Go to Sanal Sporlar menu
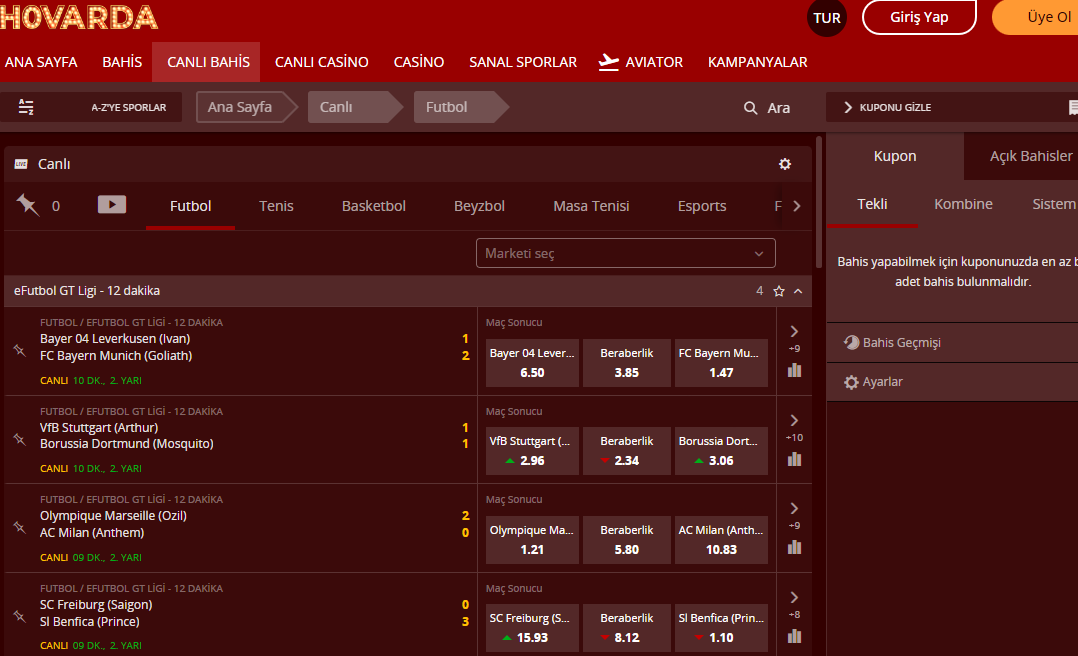The height and width of the screenshot is (656, 1078). (522, 62)
